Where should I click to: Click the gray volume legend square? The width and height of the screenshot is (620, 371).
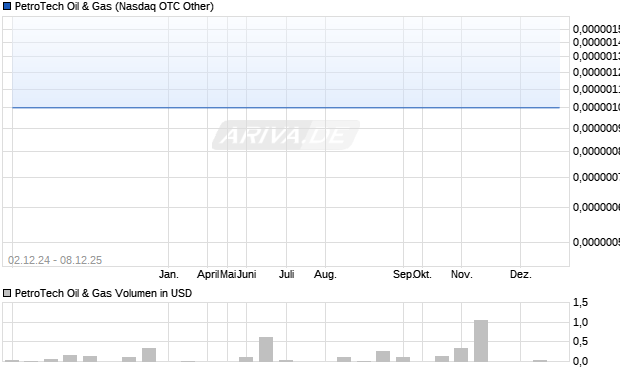7,293
